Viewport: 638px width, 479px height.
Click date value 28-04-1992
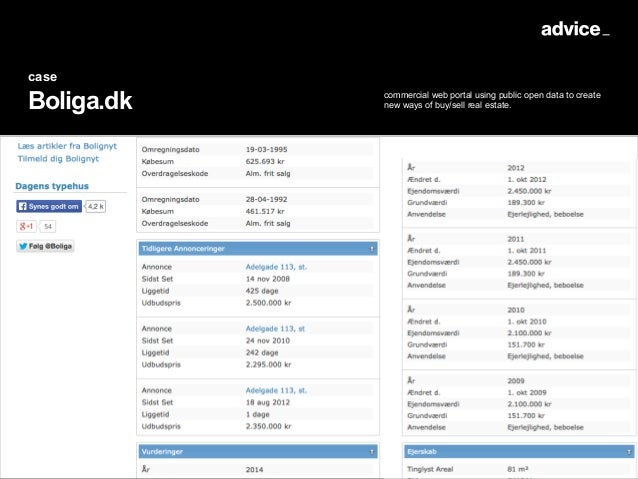(x=267, y=199)
